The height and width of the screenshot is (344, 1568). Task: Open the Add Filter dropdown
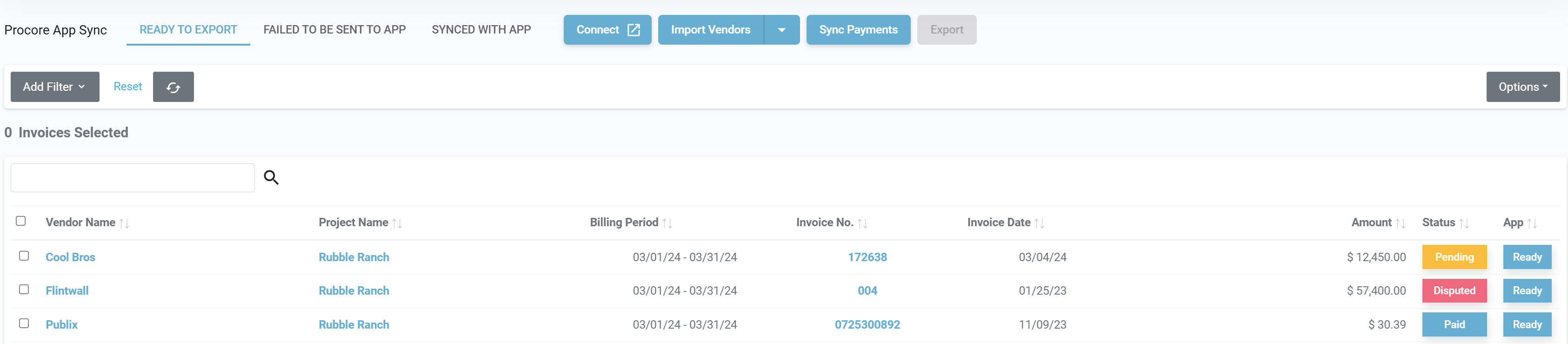[x=55, y=87]
